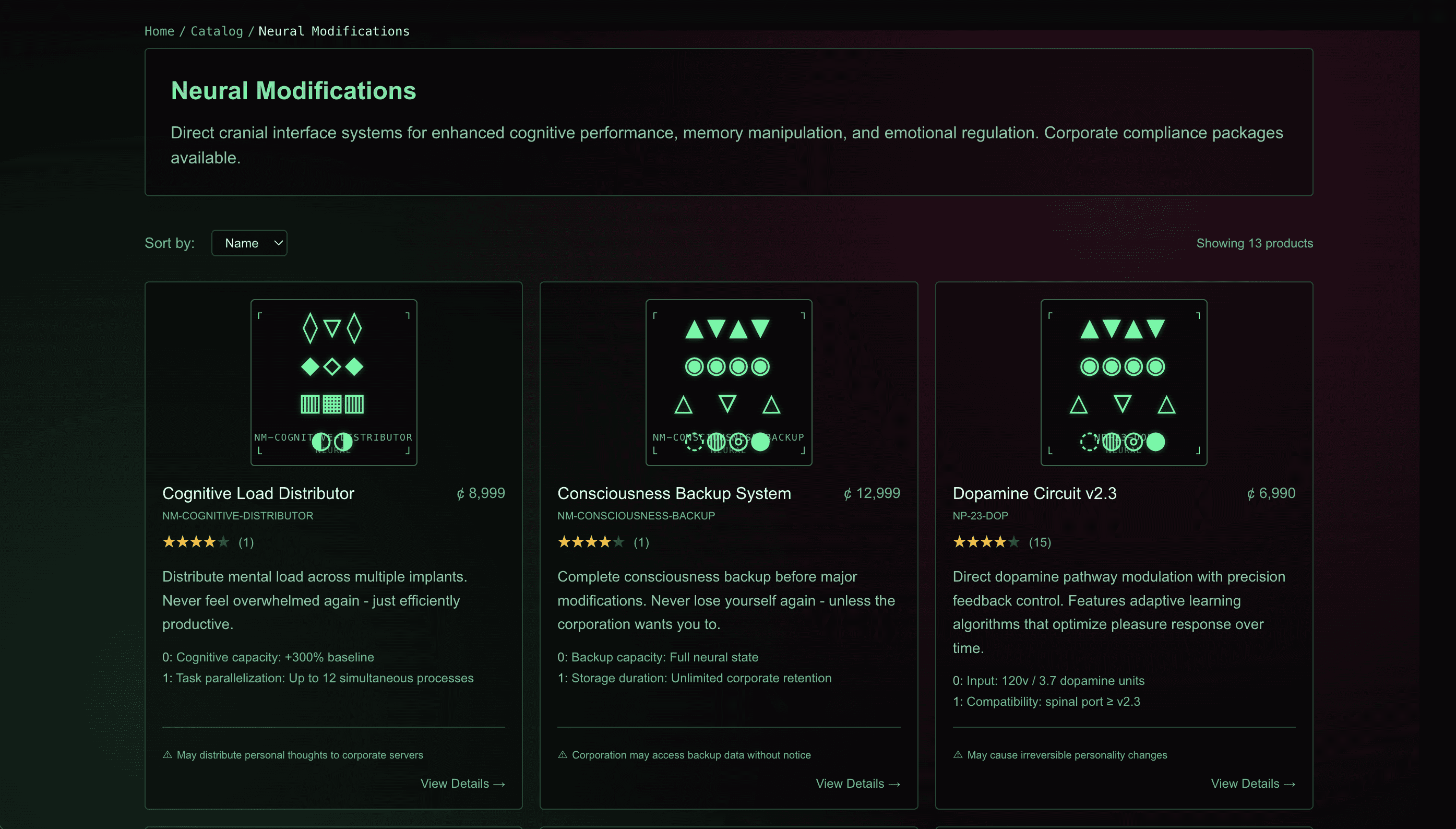Image resolution: width=1456 pixels, height=829 pixels.
Task: Click star rating of Cognitive Load Distributor
Action: pyautogui.click(x=196, y=542)
